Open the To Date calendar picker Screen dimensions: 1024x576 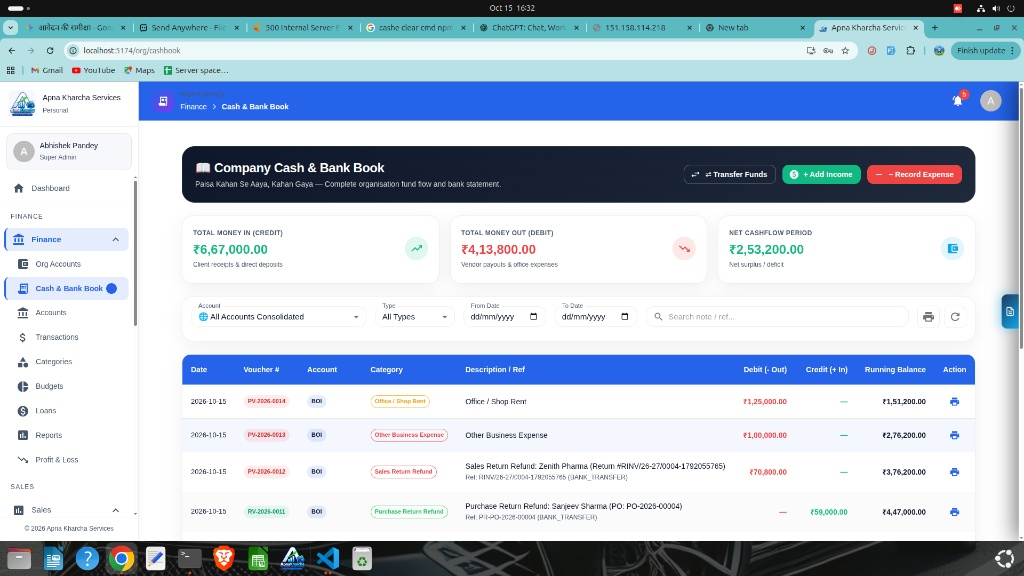624,317
